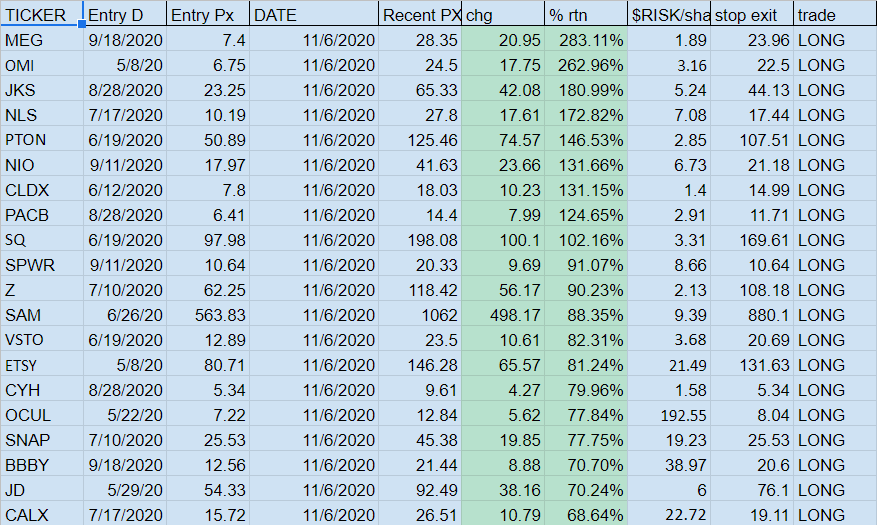
Task: Click stop exit 107.51 cell
Action: 752,140
